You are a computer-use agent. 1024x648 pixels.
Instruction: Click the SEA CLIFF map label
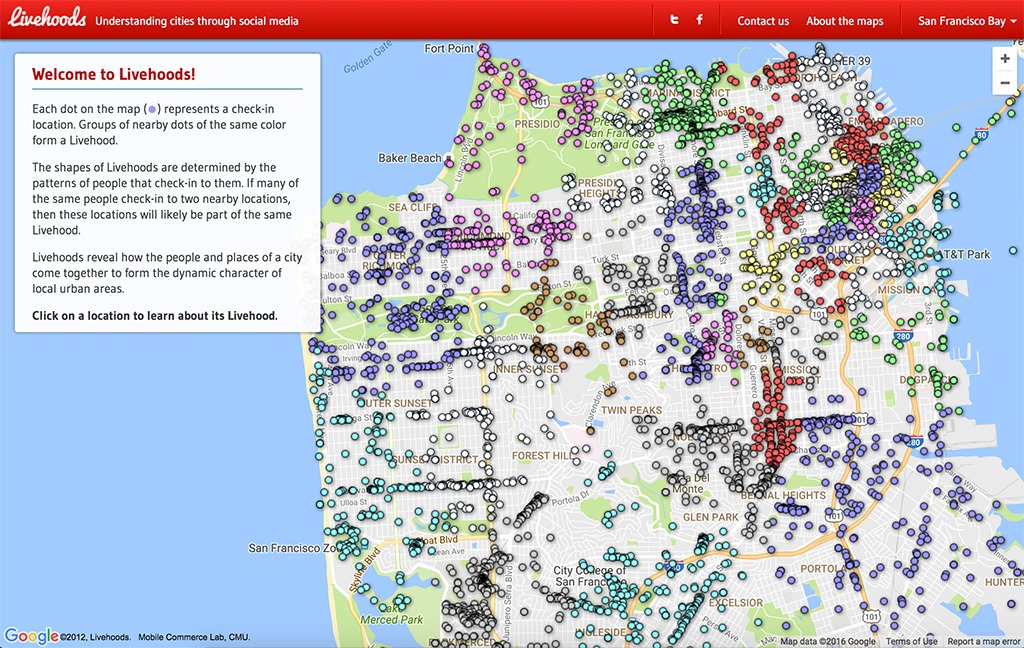[x=413, y=207]
